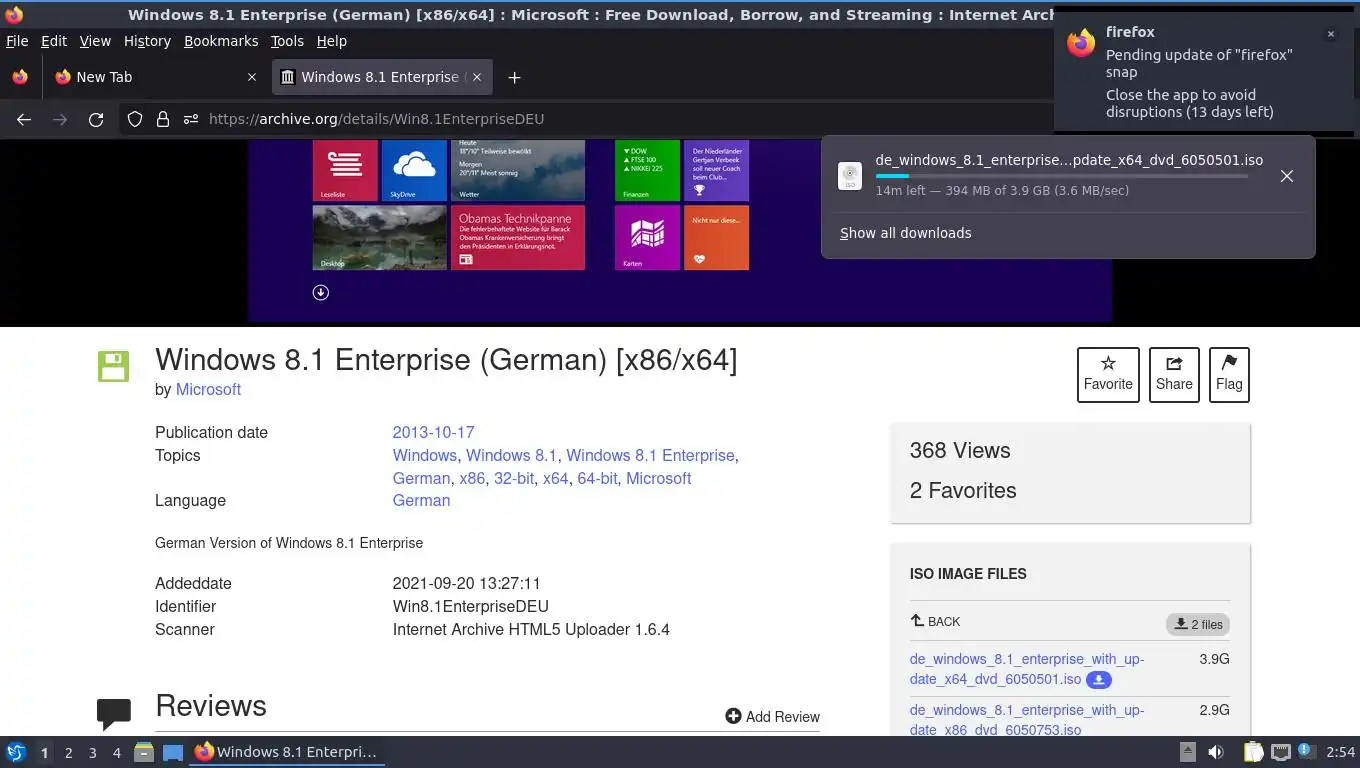Close the New Tab tab
1360x768 pixels.
coord(252,77)
